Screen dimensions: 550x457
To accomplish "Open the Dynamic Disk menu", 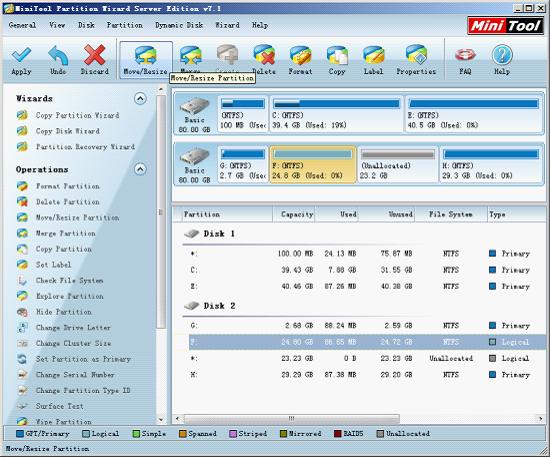I will [179, 25].
